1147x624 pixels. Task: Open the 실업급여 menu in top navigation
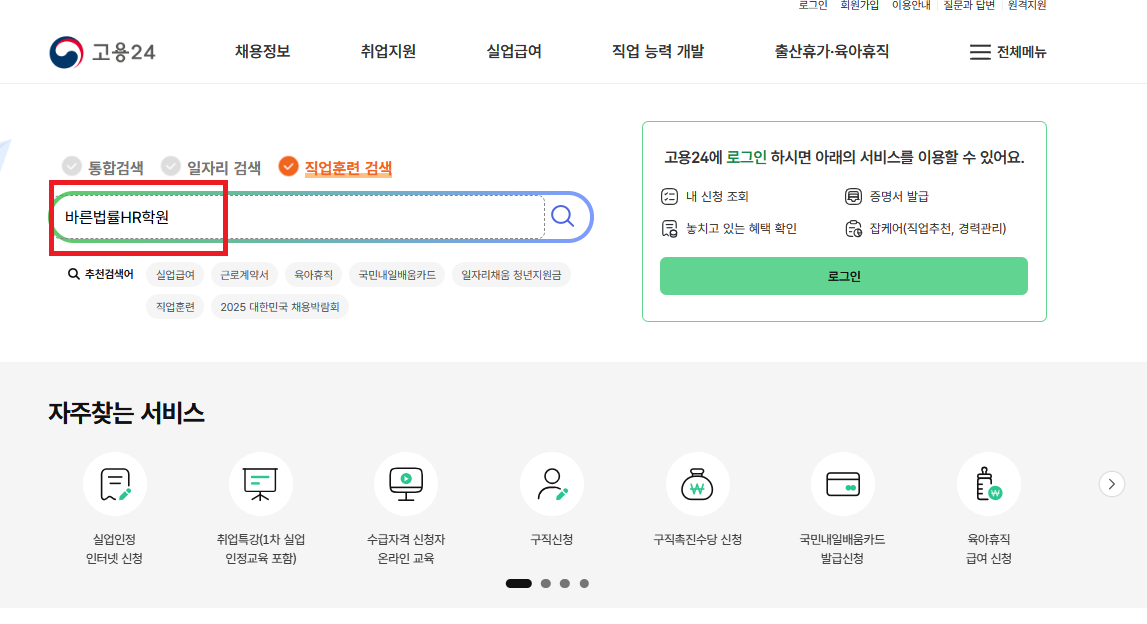click(x=514, y=52)
